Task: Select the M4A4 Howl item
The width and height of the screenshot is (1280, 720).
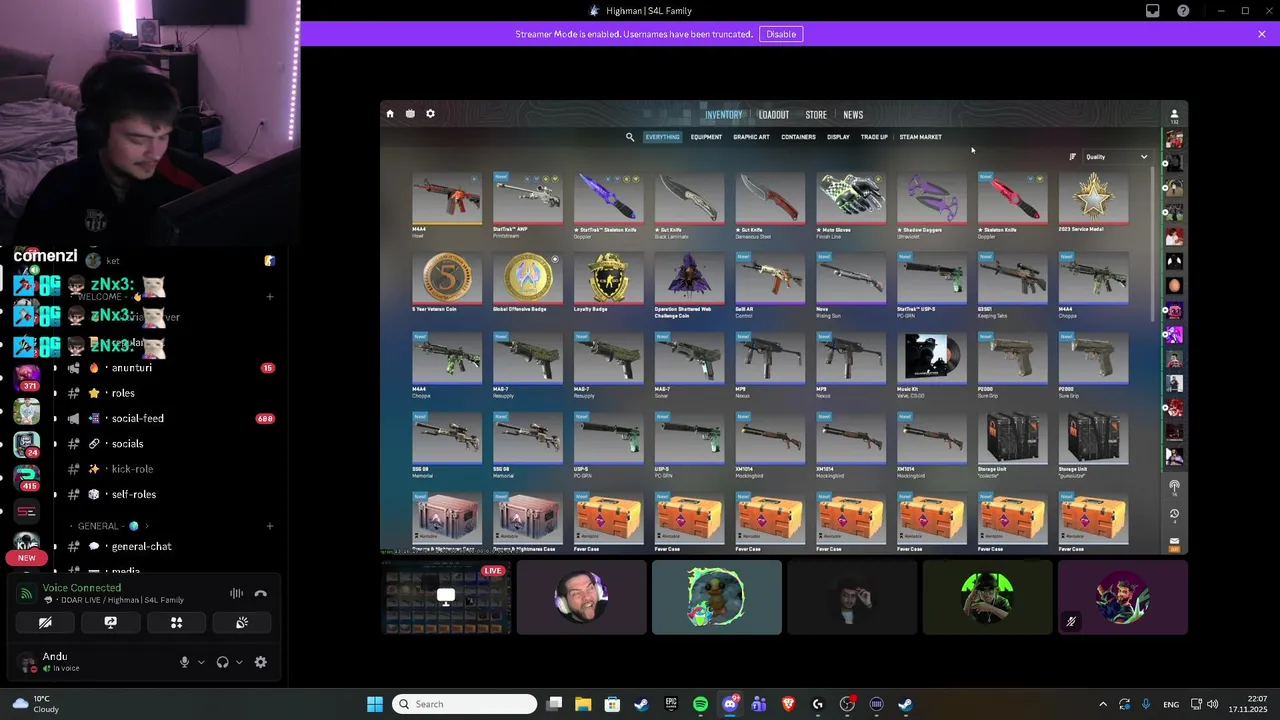Action: click(x=447, y=204)
